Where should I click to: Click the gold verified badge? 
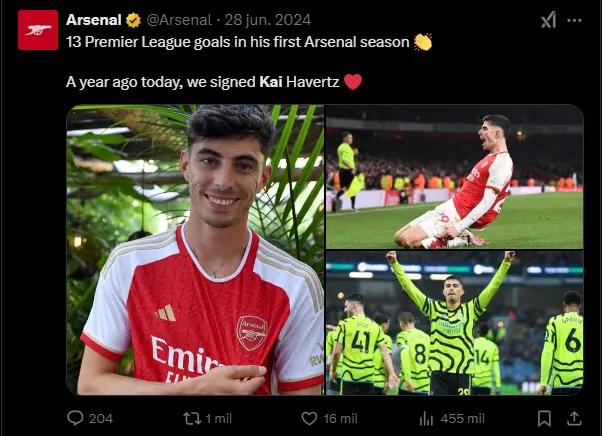132,20
